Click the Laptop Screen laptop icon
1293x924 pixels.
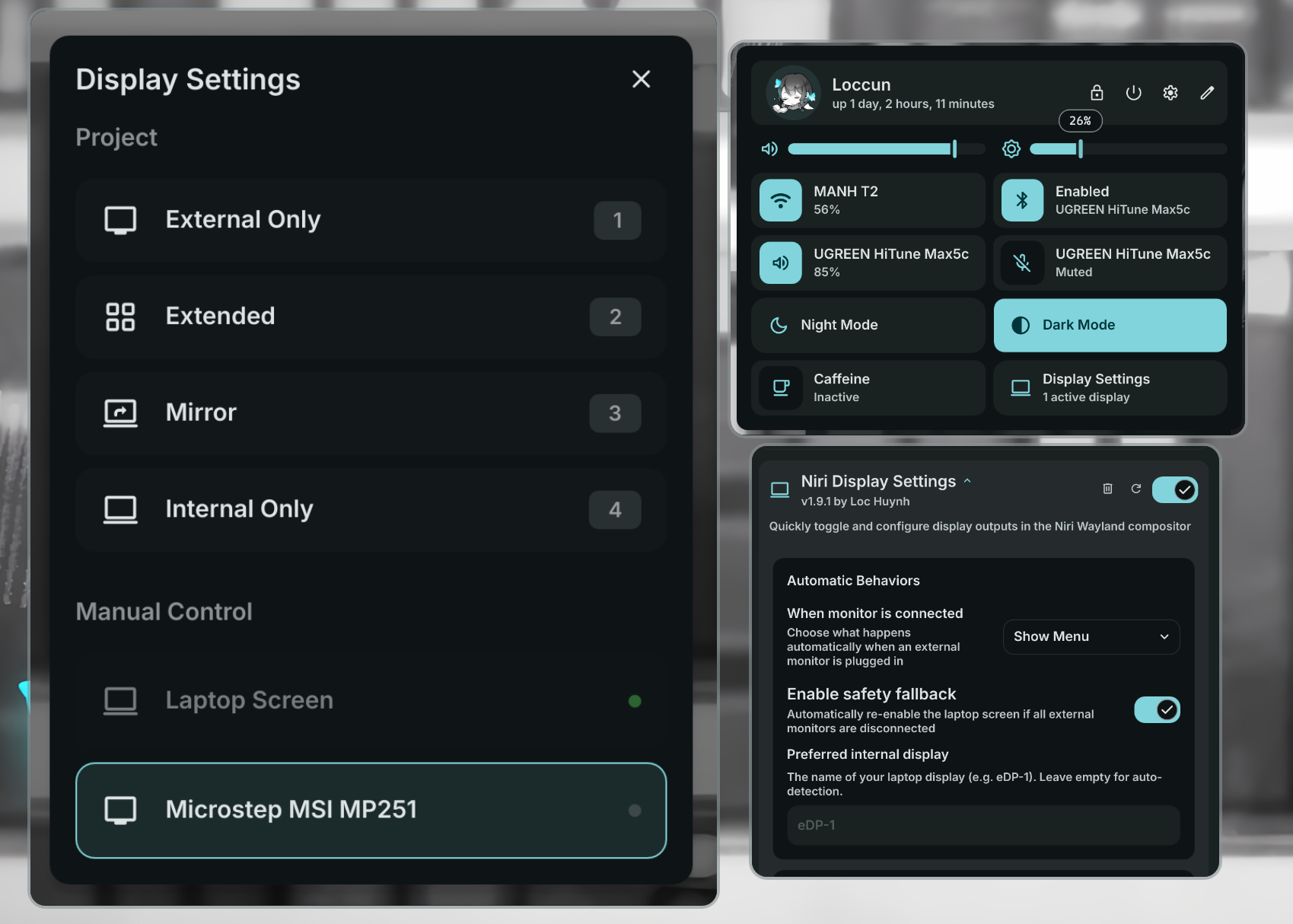coord(120,701)
